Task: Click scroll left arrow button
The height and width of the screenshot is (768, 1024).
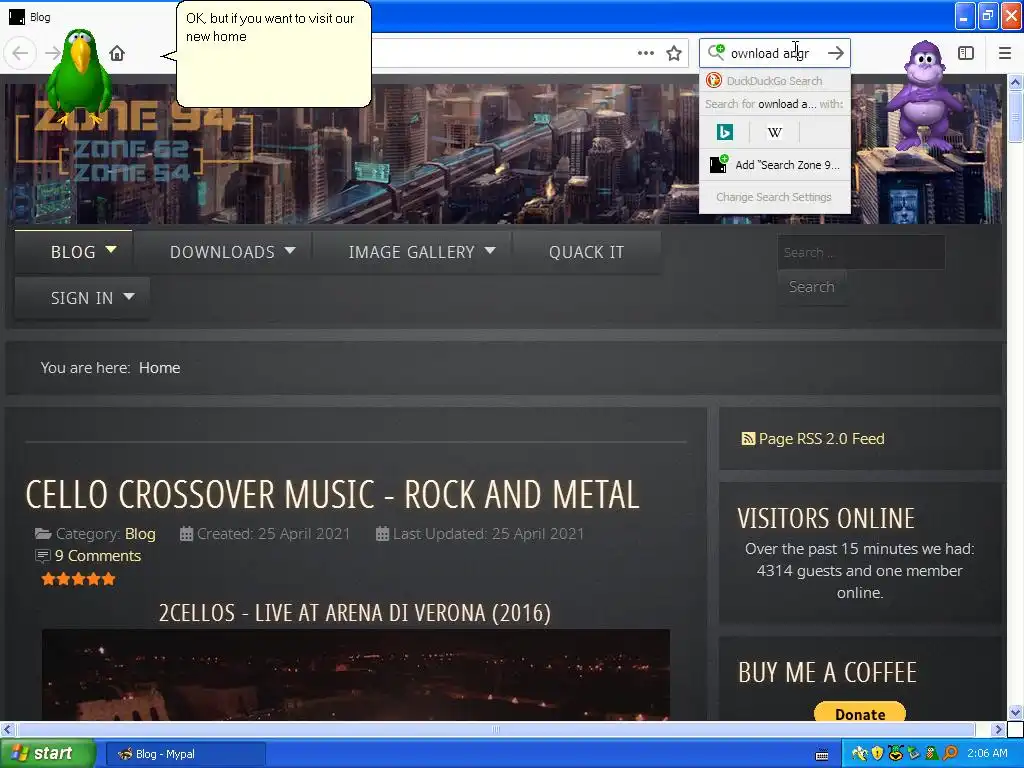Action: click(x=7, y=729)
